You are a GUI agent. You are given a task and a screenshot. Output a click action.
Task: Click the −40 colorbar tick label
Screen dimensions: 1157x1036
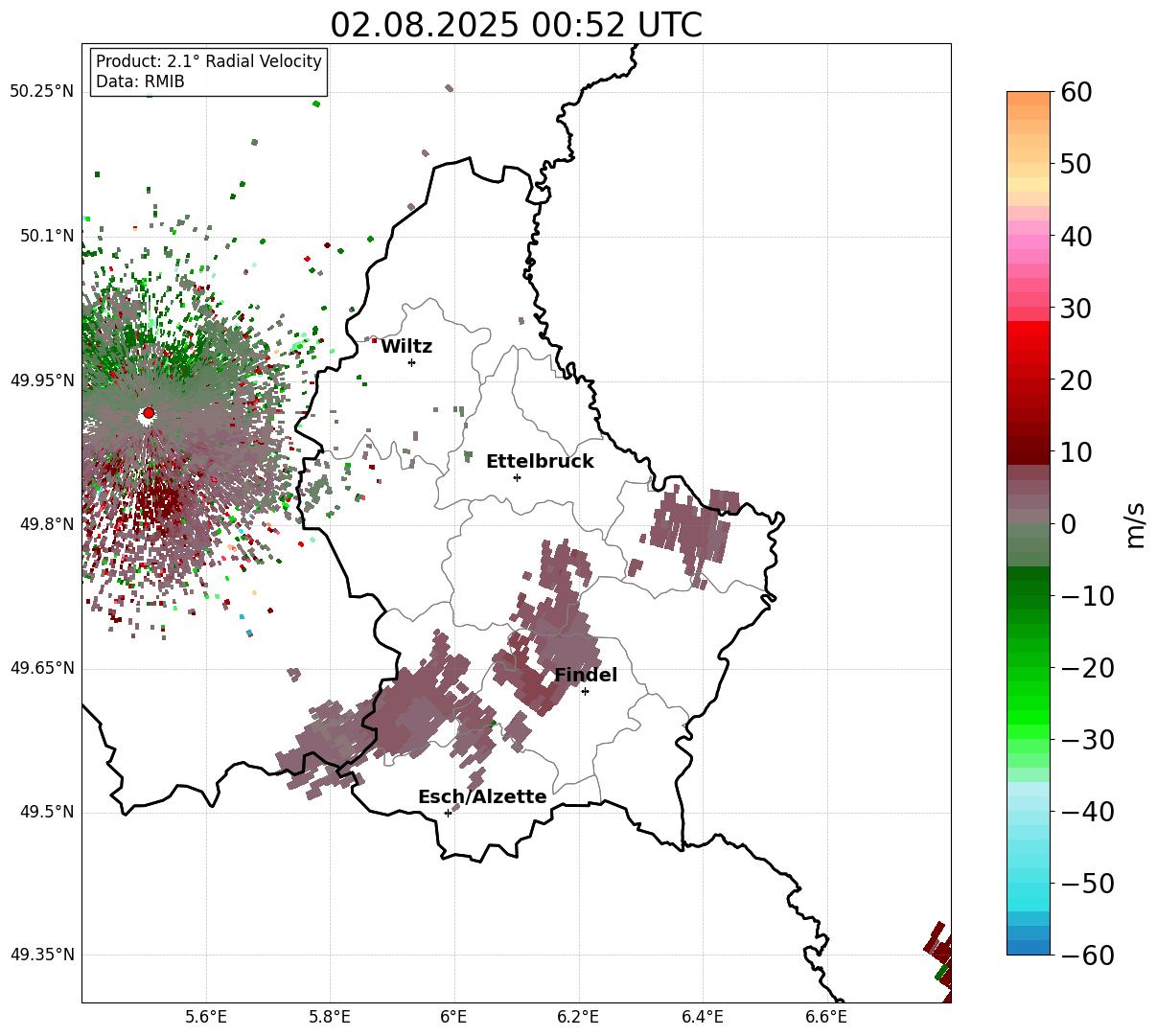pyautogui.click(x=1087, y=812)
